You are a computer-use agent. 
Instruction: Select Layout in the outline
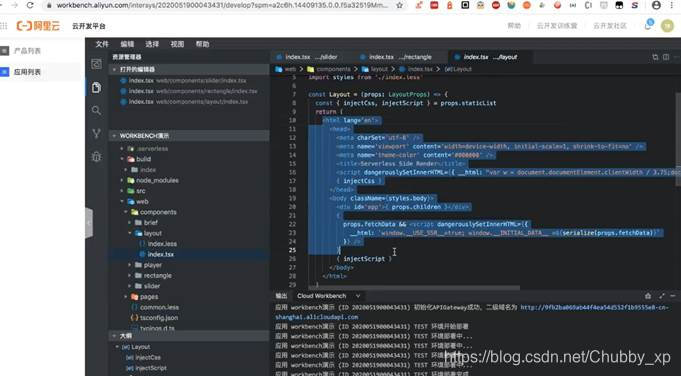[141, 347]
